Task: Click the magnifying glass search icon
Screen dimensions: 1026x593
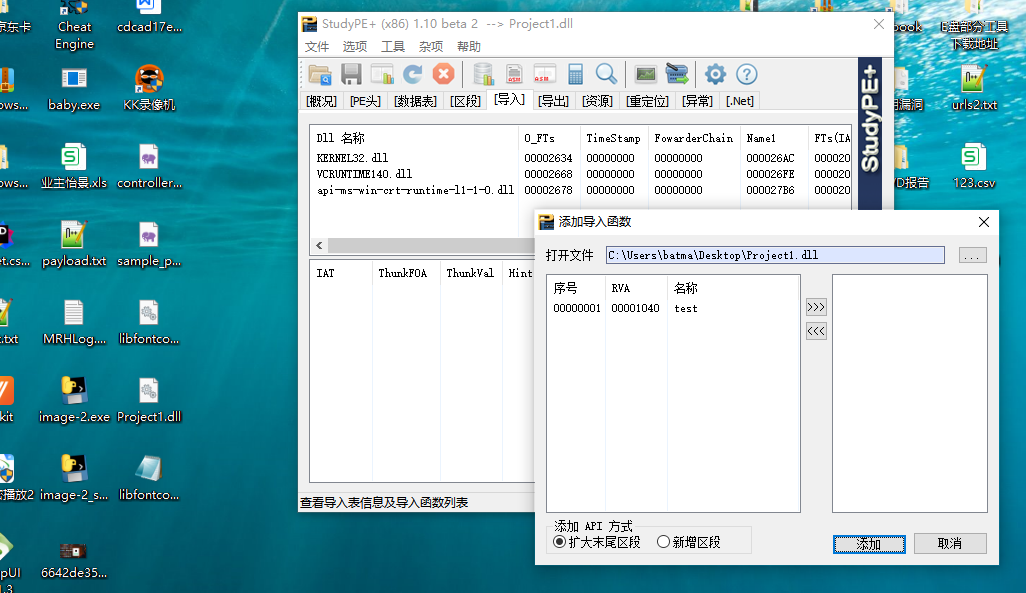Action: (x=607, y=75)
